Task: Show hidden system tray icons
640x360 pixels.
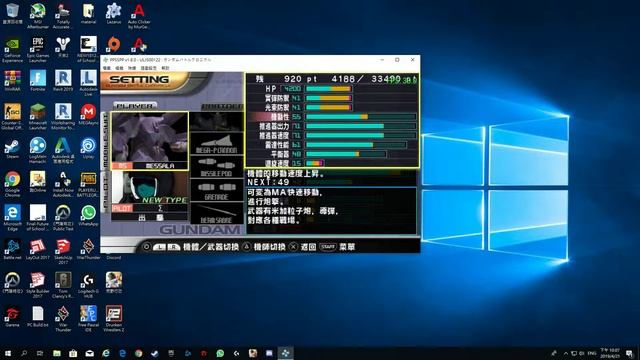Action: coord(566,353)
